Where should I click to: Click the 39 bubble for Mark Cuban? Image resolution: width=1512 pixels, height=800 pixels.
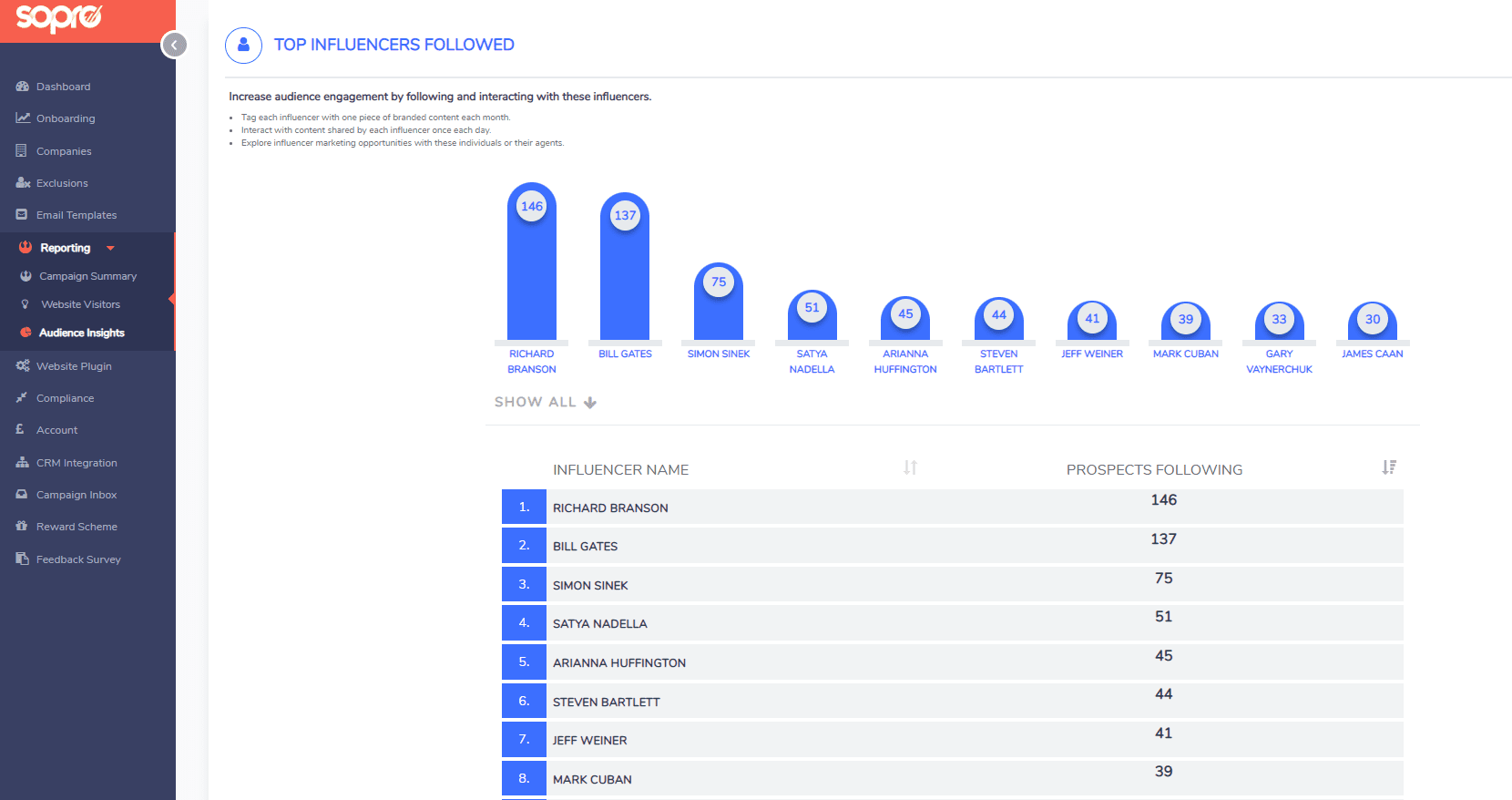click(x=1186, y=319)
